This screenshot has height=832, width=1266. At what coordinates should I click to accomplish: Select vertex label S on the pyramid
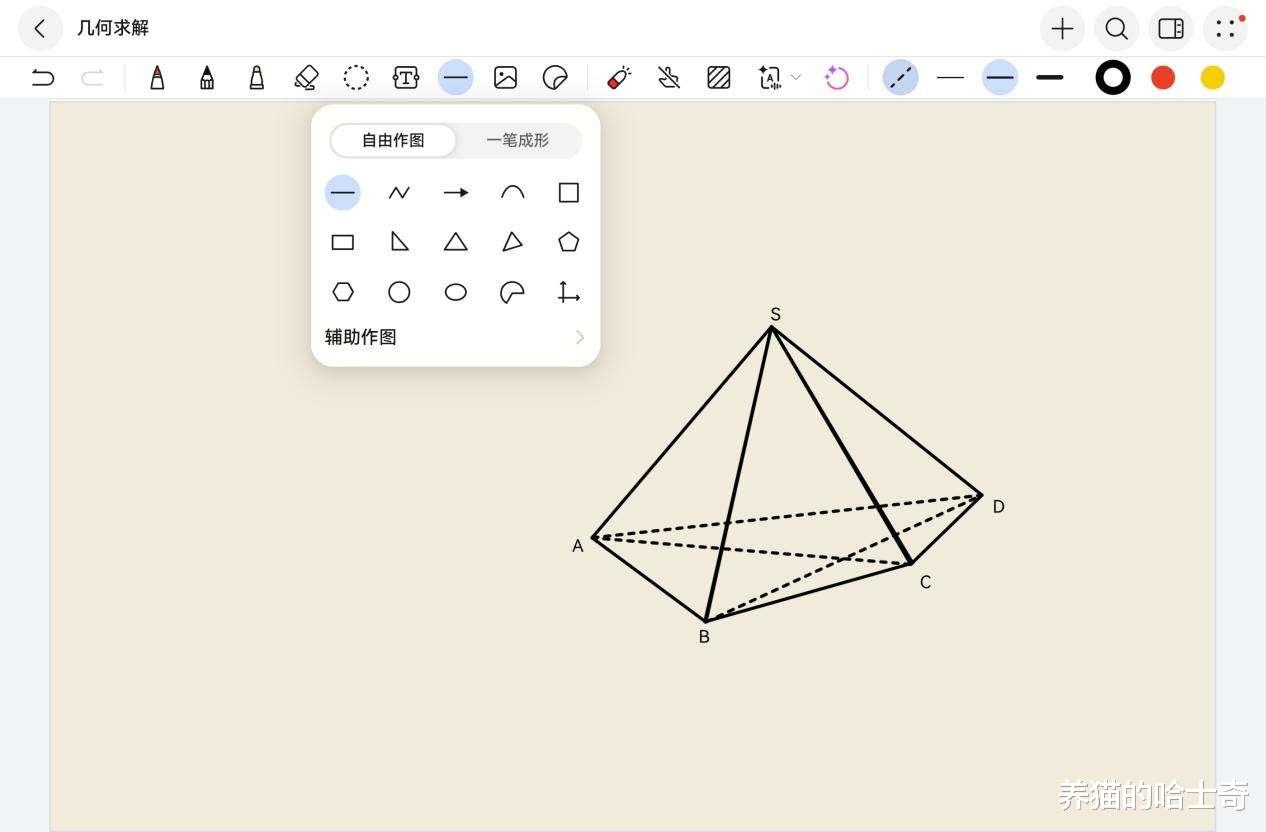pos(775,314)
